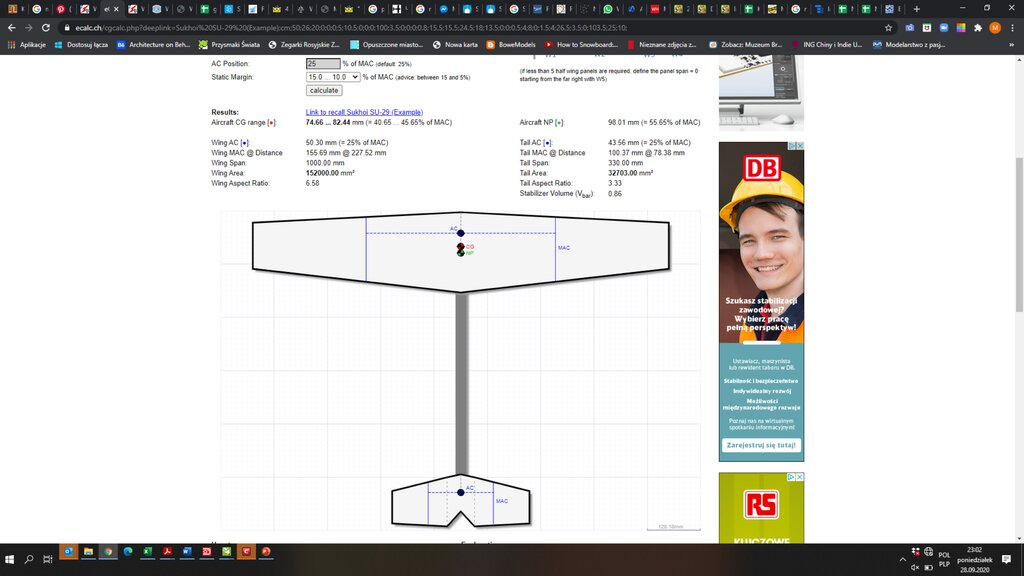Click the padlock icon in the address bar

(67, 28)
